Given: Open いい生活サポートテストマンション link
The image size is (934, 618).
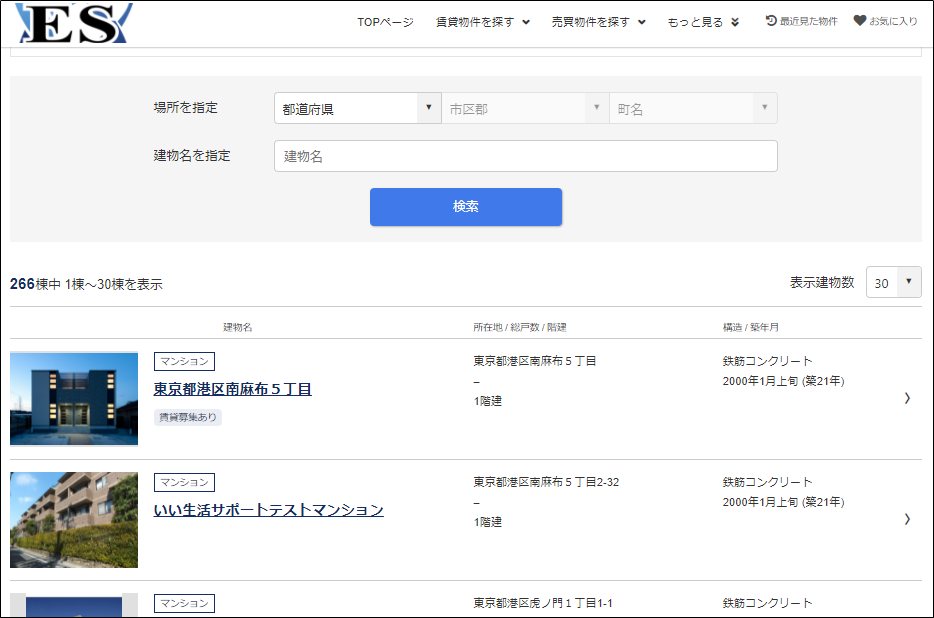Looking at the screenshot, I should [x=268, y=510].
